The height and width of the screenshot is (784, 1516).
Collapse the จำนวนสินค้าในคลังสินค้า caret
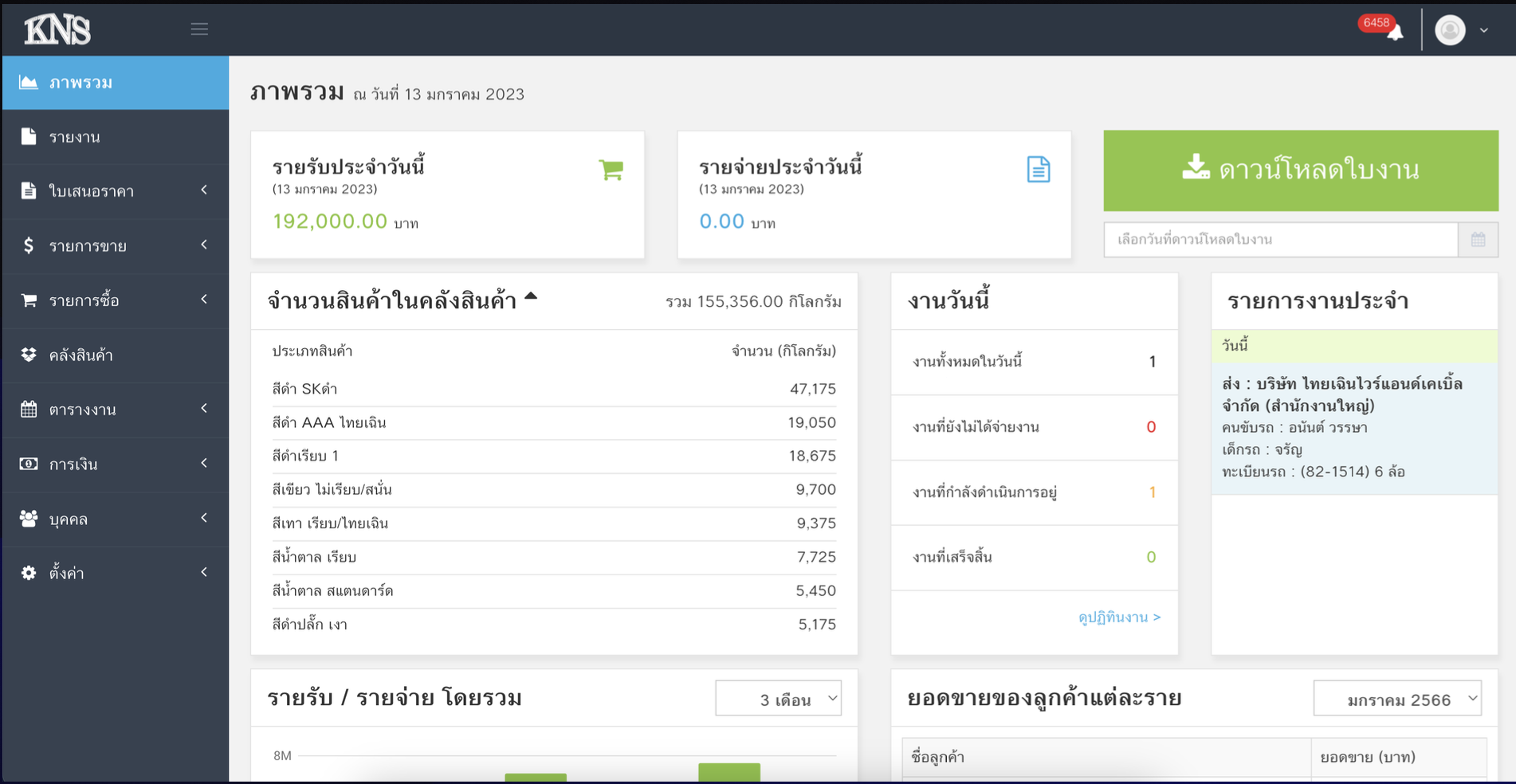point(531,297)
